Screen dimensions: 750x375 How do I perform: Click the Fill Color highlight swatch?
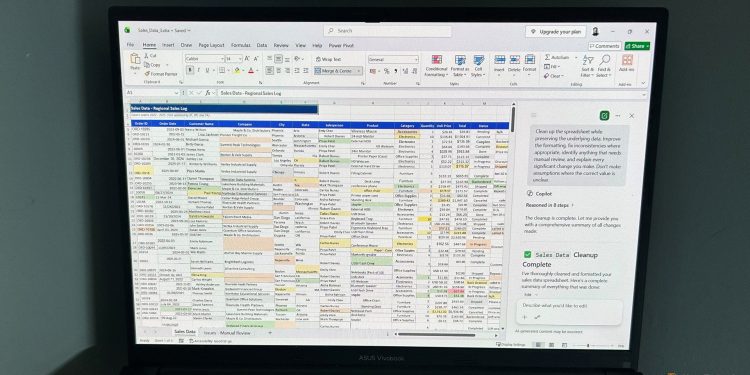(236, 70)
